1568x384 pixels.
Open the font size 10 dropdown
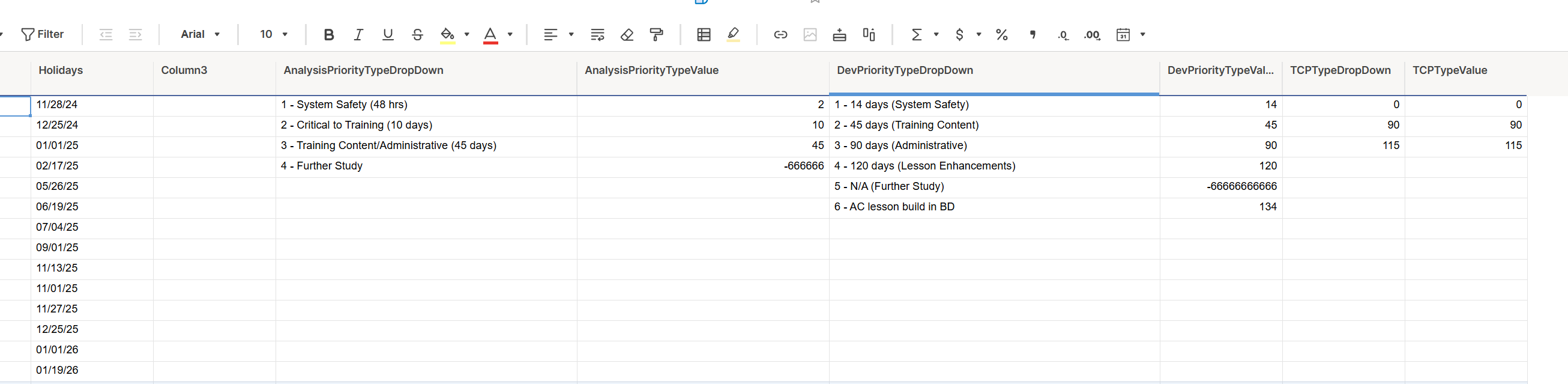point(273,35)
